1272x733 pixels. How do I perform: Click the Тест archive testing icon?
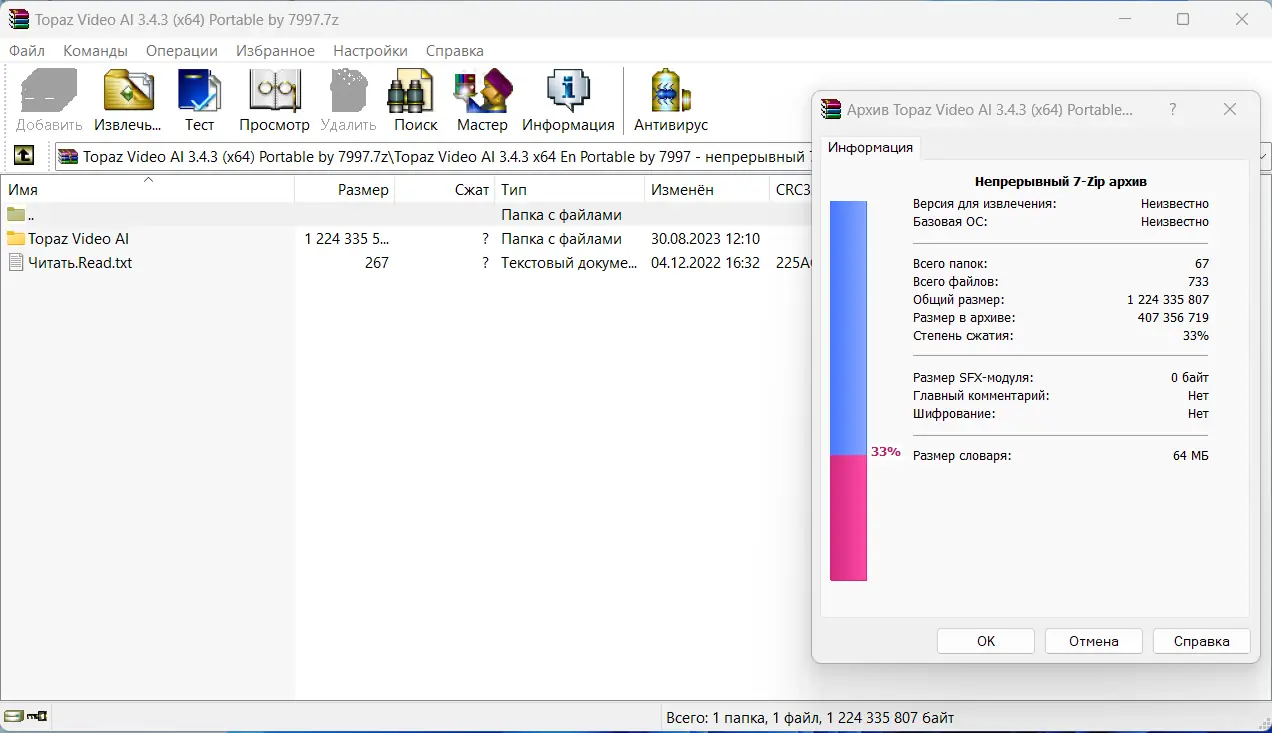[x=199, y=95]
